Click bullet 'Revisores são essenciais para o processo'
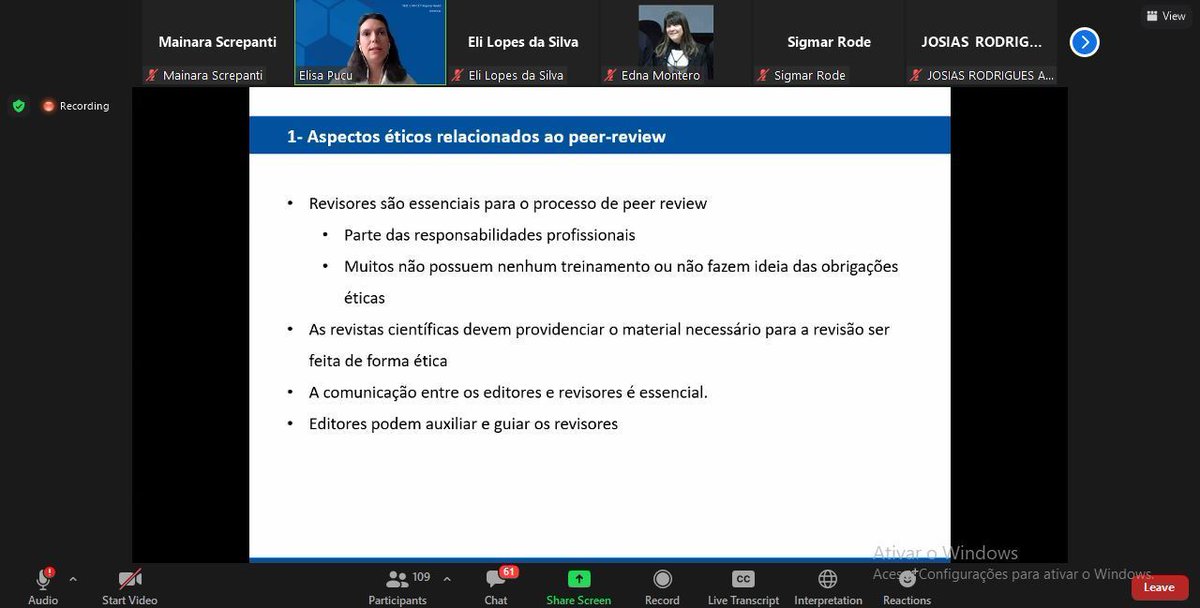 click(x=508, y=203)
